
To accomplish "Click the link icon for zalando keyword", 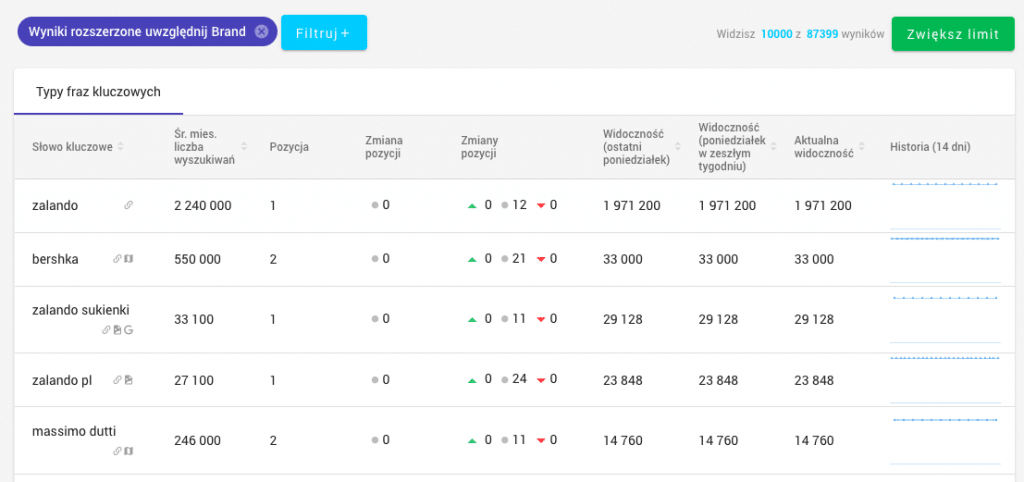I will click(x=129, y=205).
